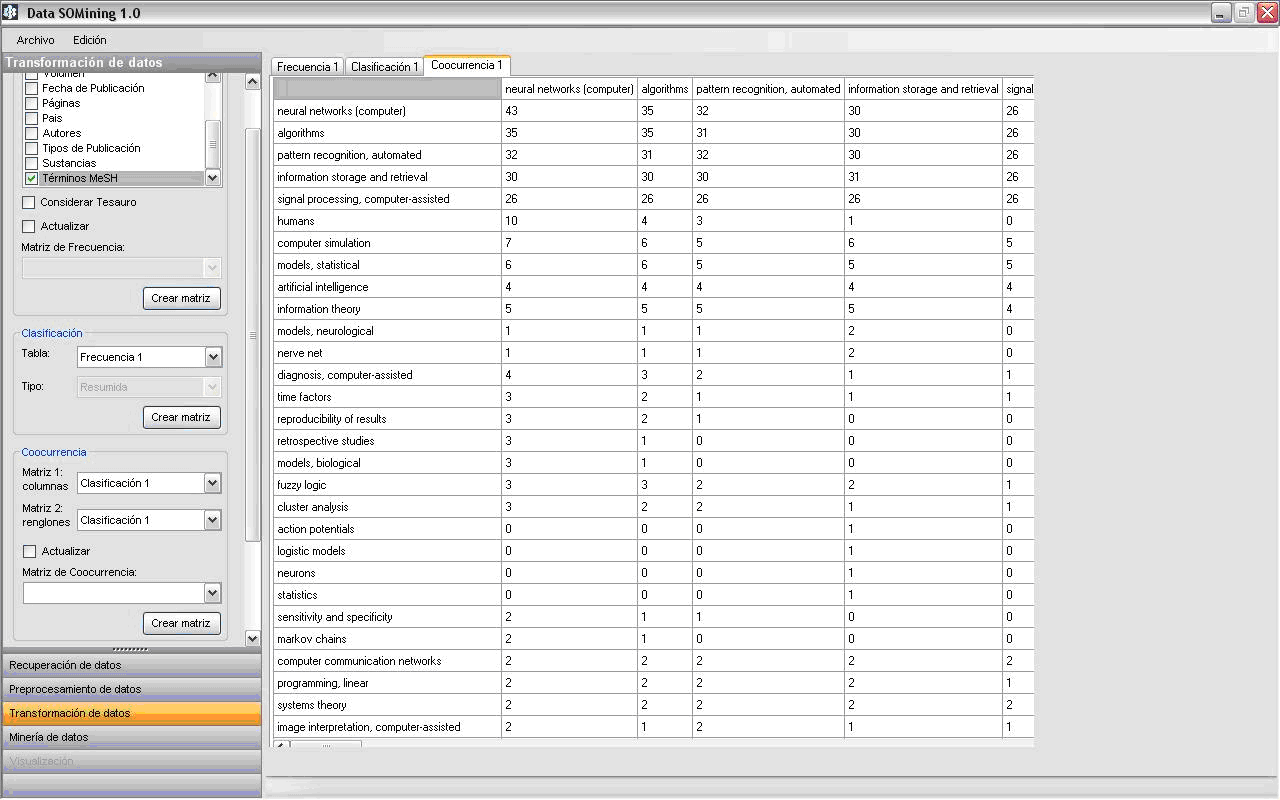Click Crear matriz in the Clasificación section
1280x800 pixels.
(181, 417)
